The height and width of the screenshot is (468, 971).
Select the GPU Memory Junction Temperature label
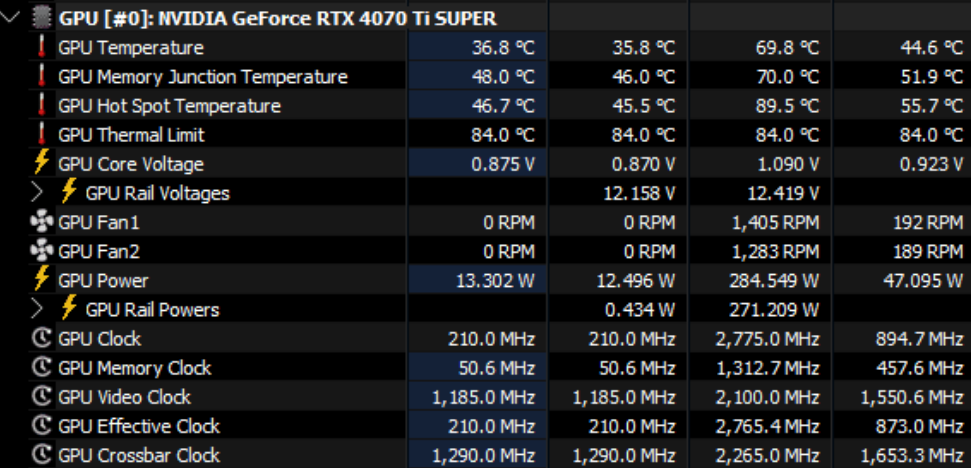(x=202, y=77)
